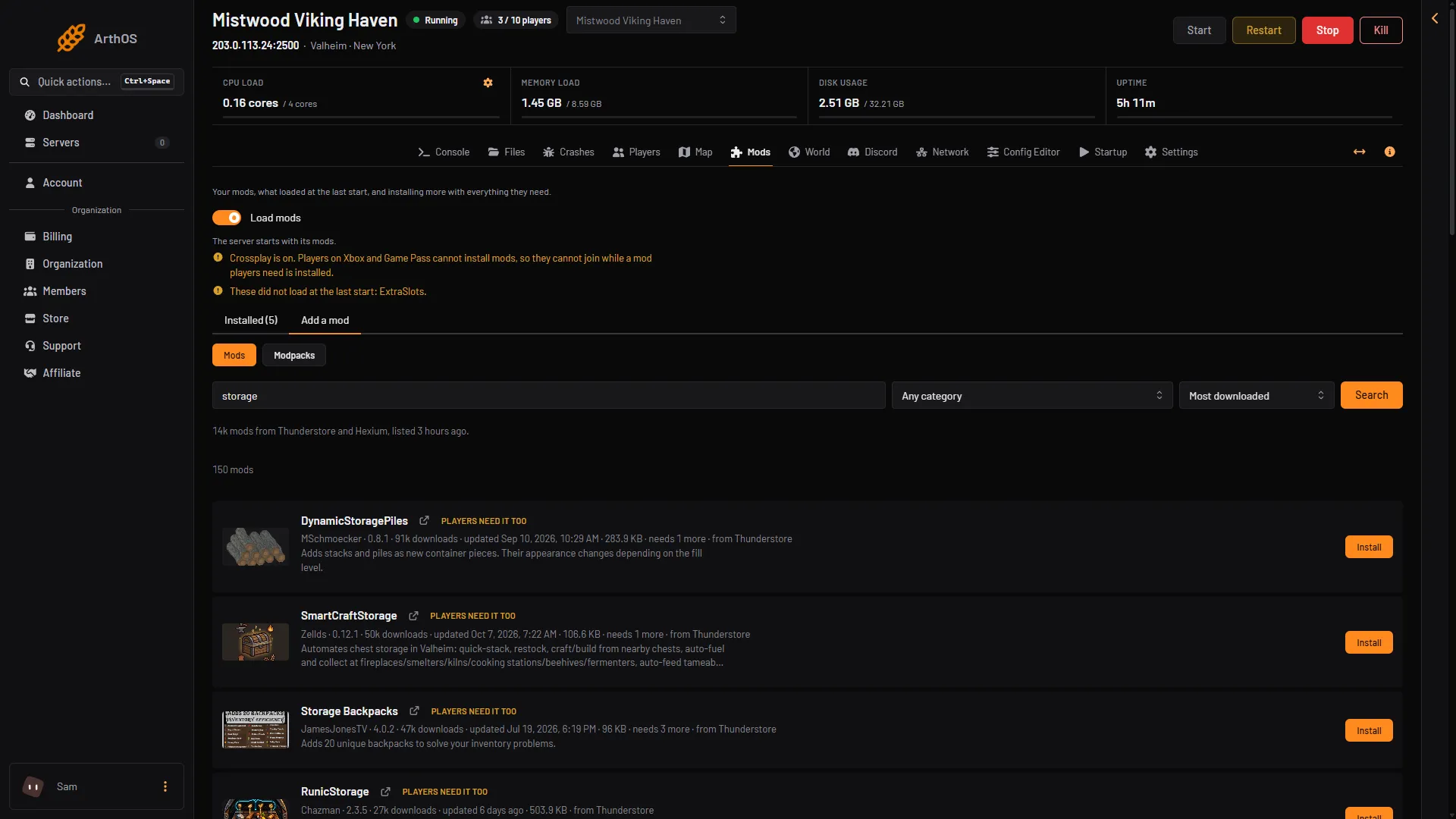The height and width of the screenshot is (819, 1456).
Task: Switch to the Console tab
Action: click(444, 152)
